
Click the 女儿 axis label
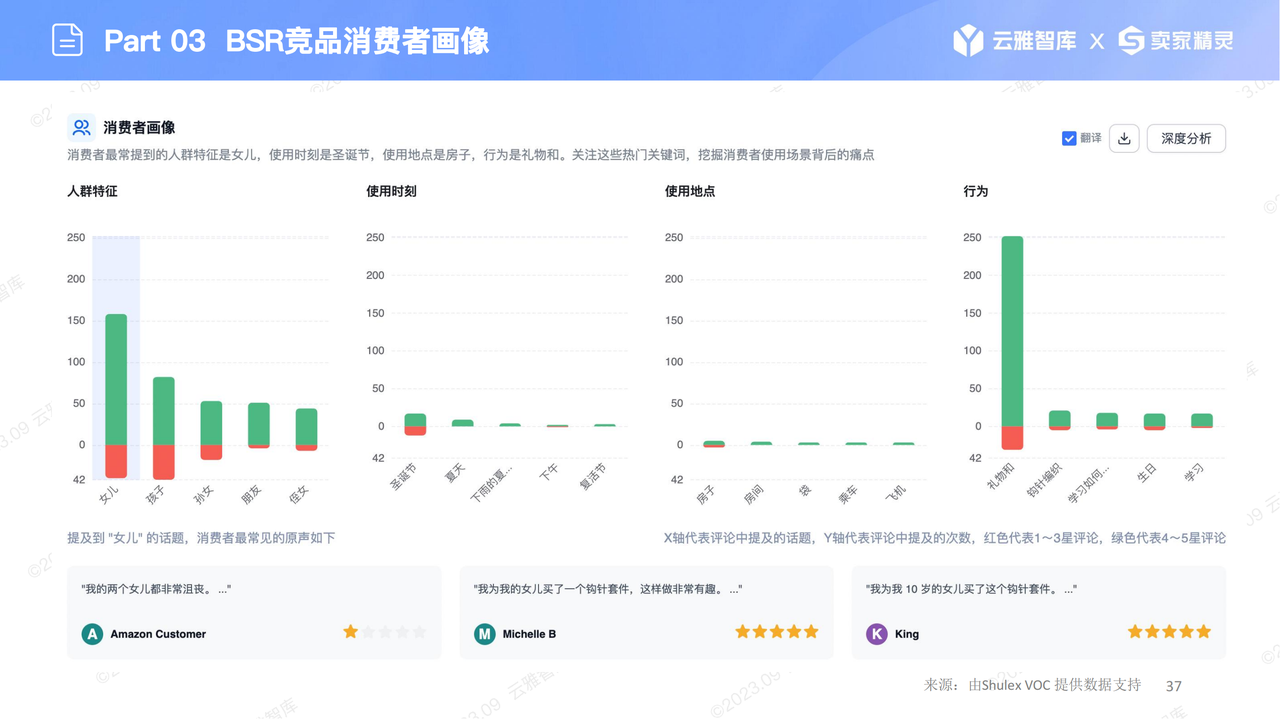109,494
